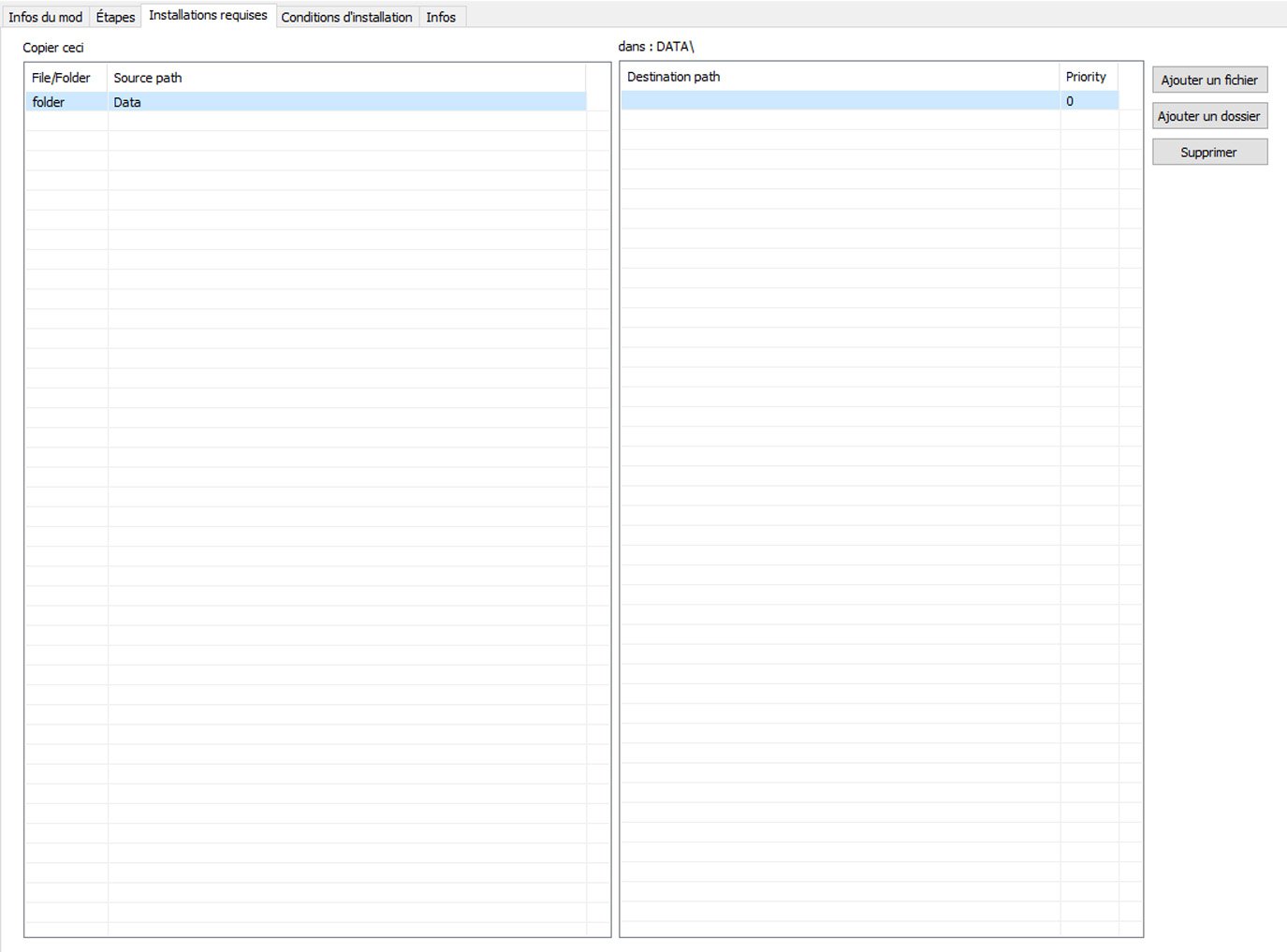Click the blank header right of Priority

1130,77
